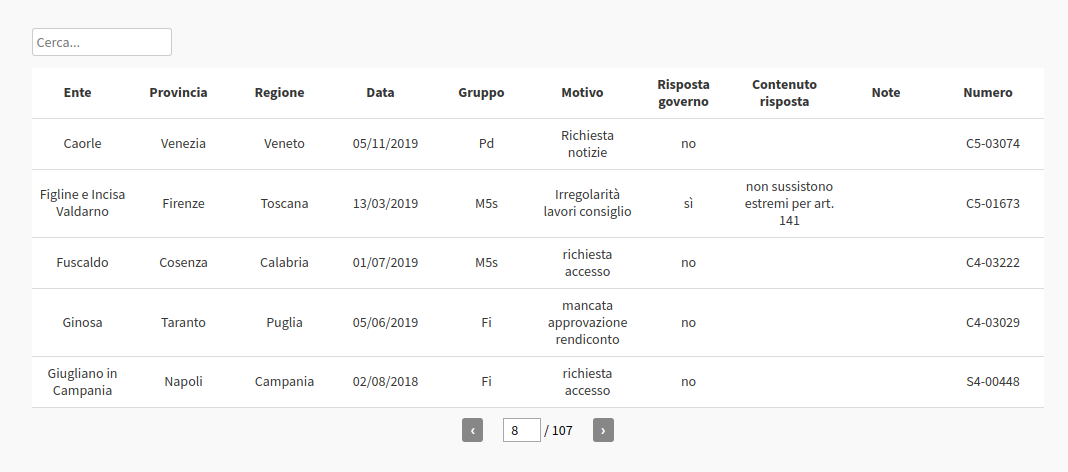
Task: Click the S4-00448 number cell
Action: (992, 382)
